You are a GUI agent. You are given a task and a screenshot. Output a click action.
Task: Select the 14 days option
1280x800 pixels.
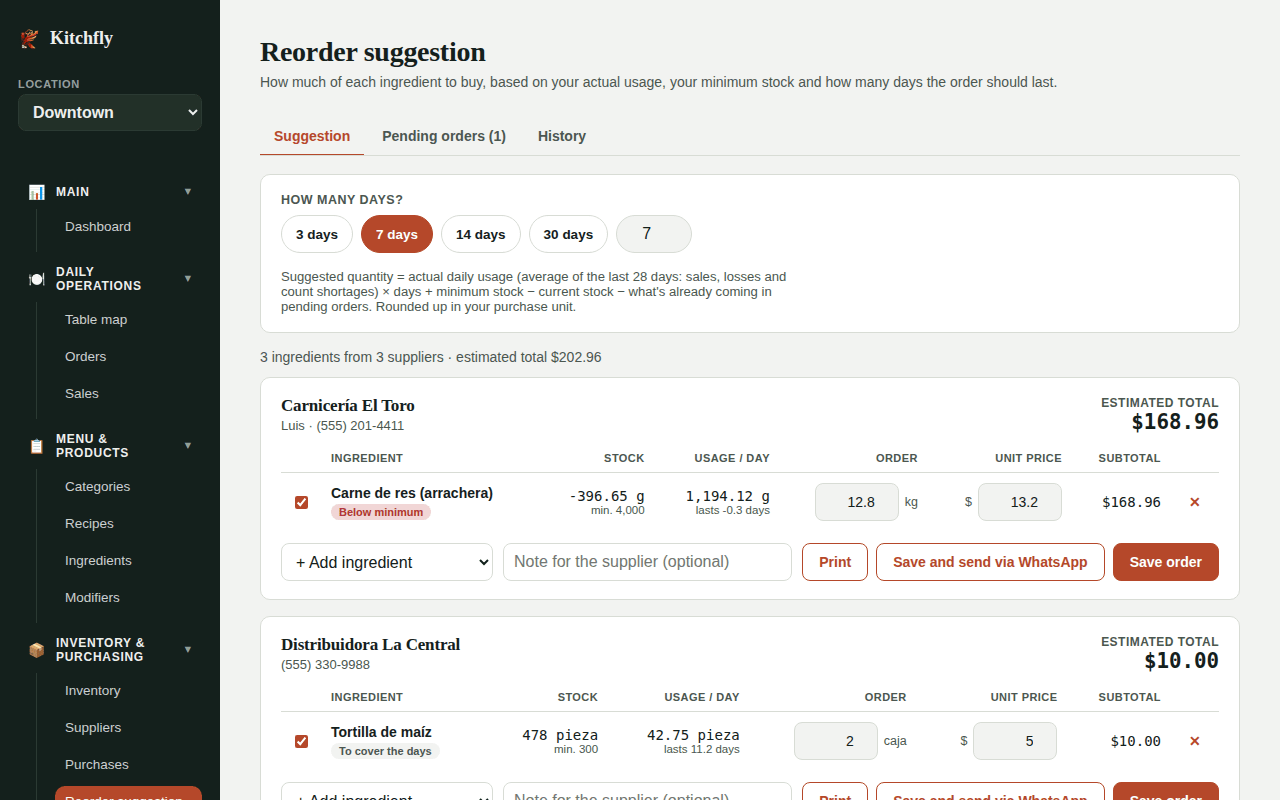(x=481, y=234)
